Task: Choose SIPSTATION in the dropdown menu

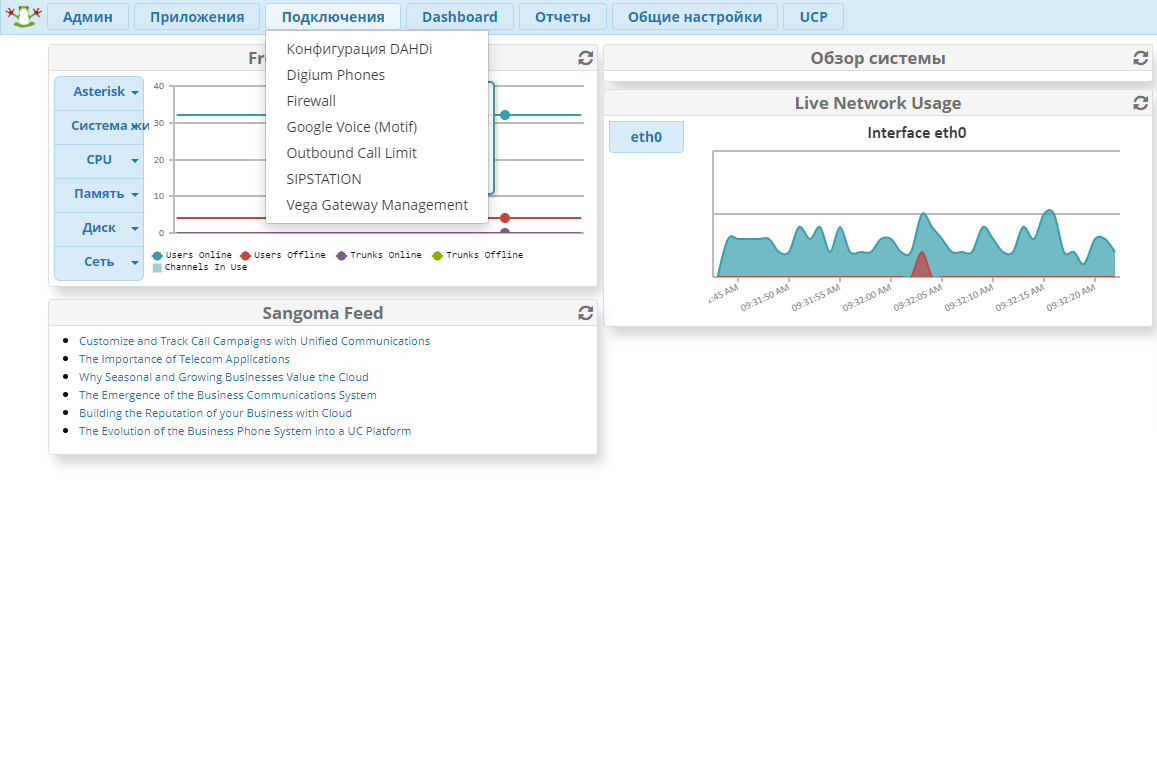Action: [x=324, y=179]
